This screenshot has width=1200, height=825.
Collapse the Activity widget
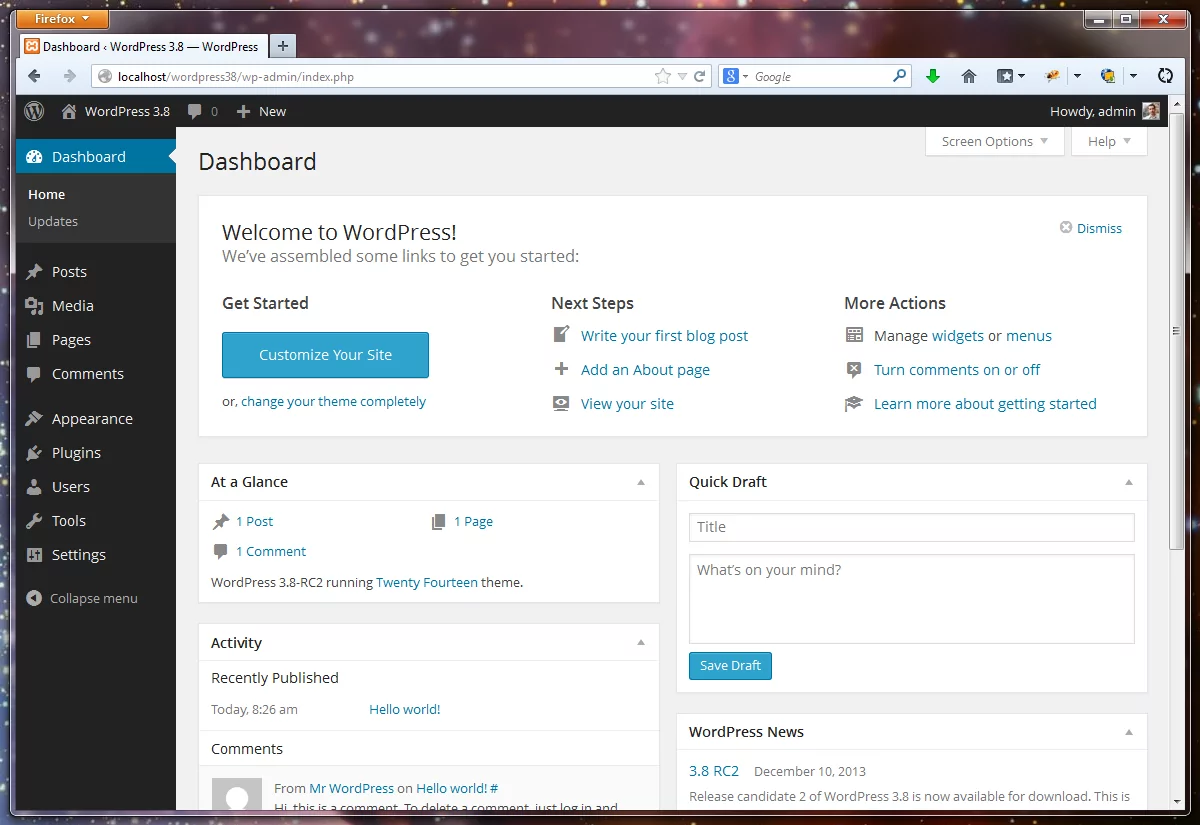tap(641, 643)
